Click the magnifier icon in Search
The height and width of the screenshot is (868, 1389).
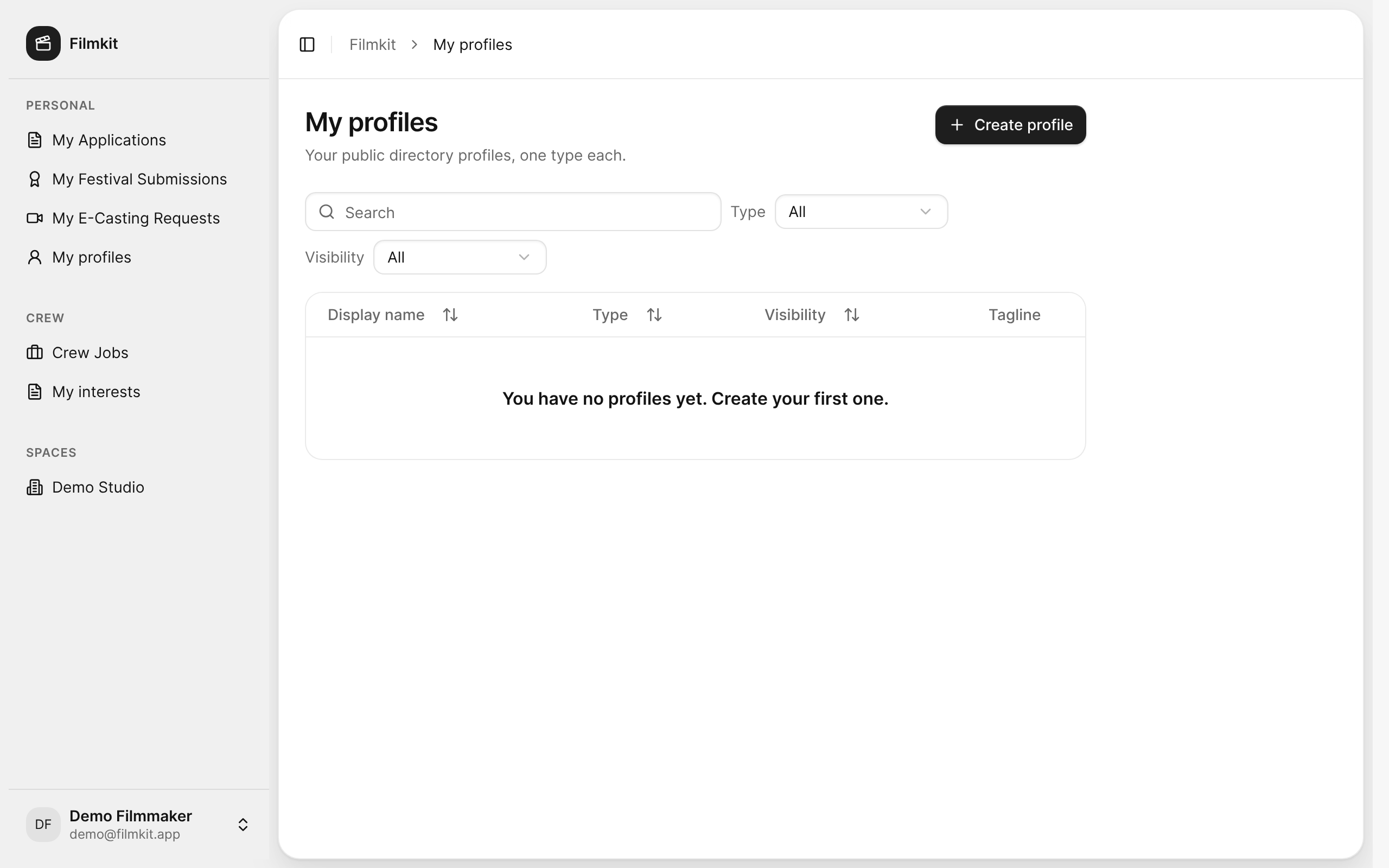327,212
